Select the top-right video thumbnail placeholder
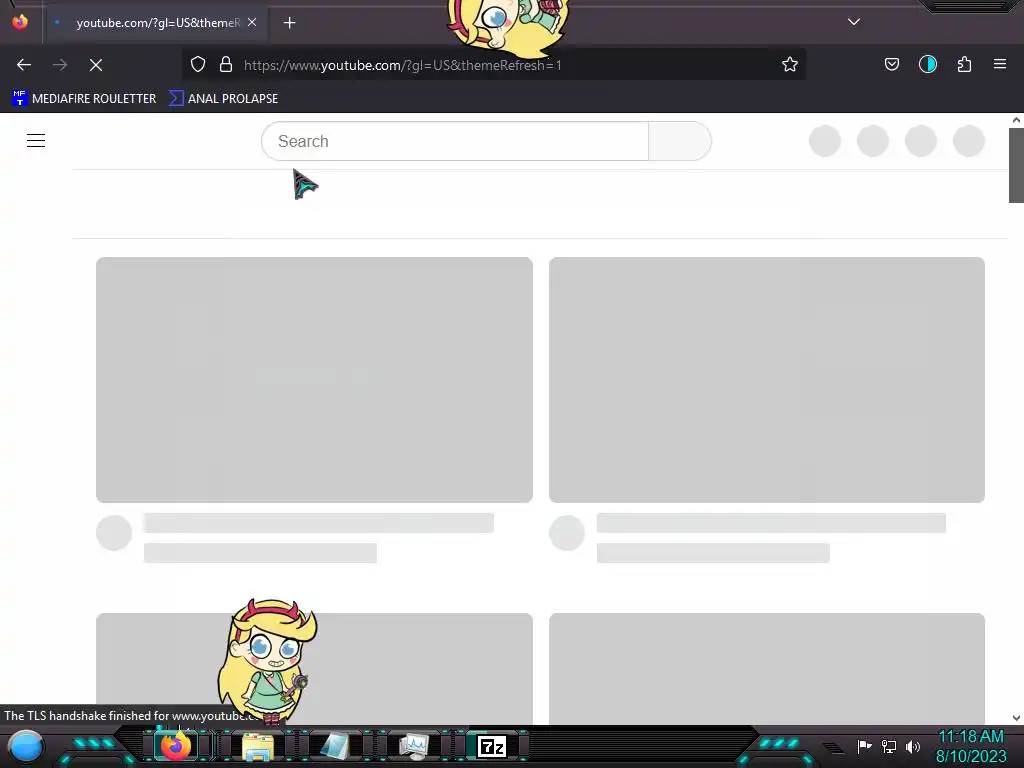The width and height of the screenshot is (1024, 768). tap(767, 380)
